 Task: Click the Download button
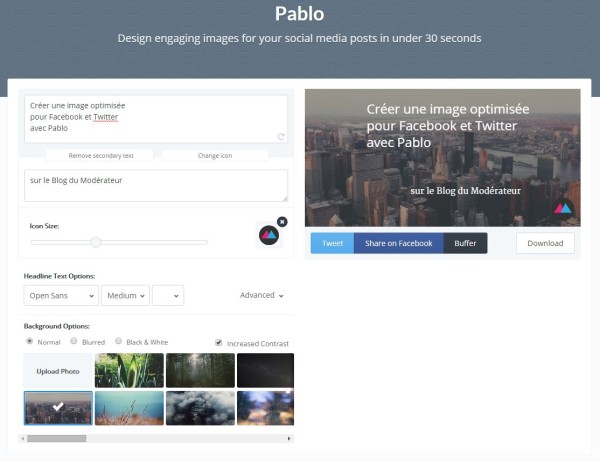(x=545, y=243)
